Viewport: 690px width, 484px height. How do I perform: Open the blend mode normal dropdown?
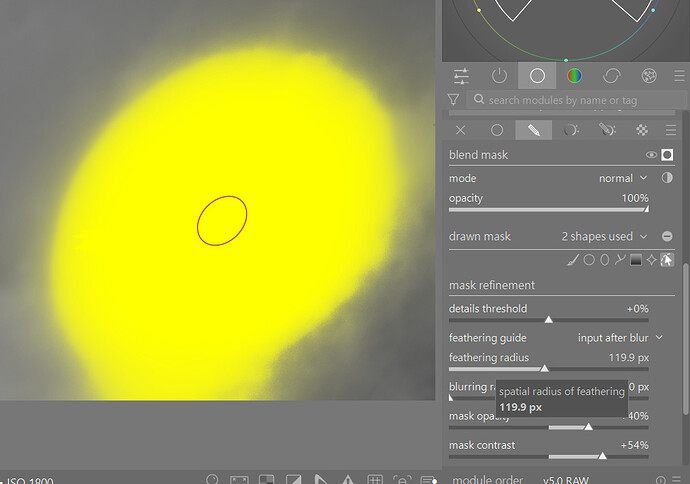[623, 178]
